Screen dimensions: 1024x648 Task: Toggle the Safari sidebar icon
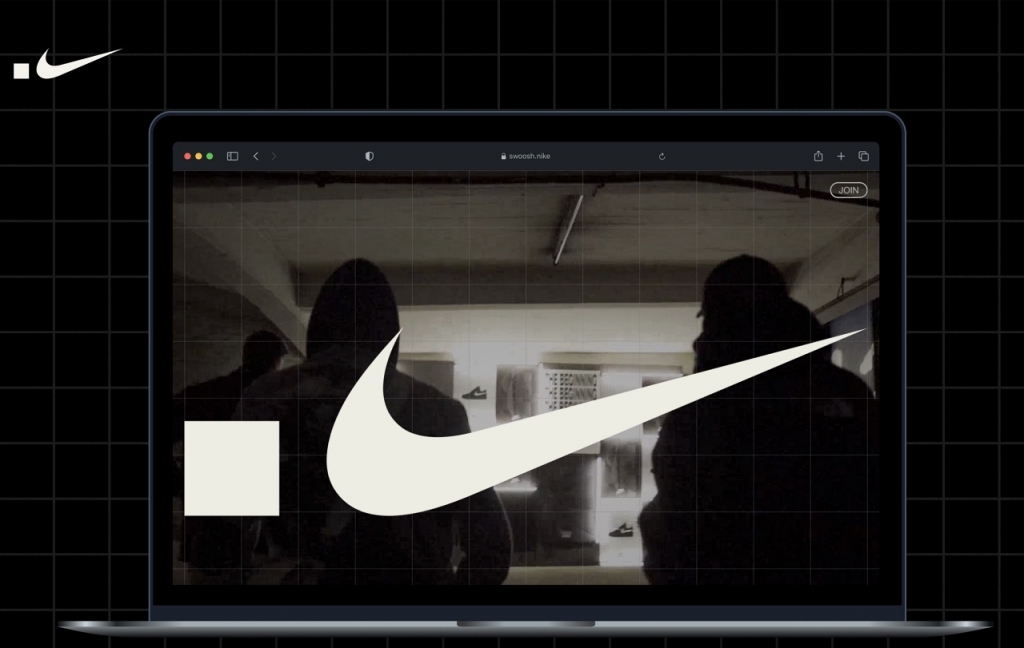pos(232,156)
